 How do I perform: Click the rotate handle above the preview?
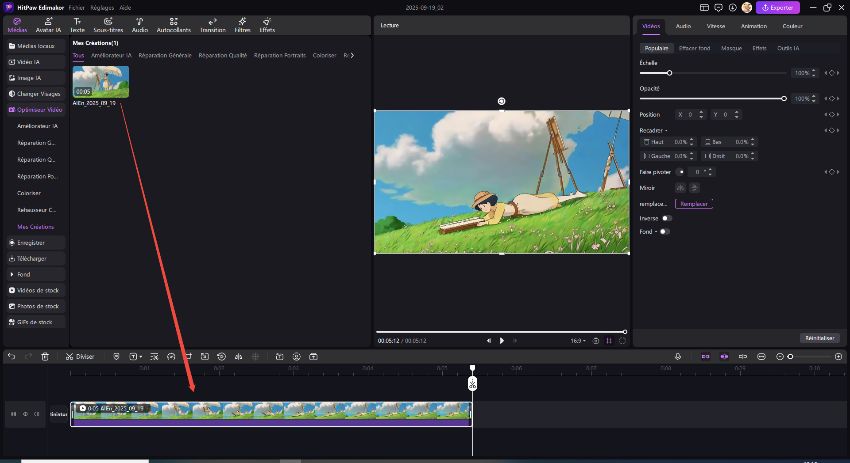point(501,101)
